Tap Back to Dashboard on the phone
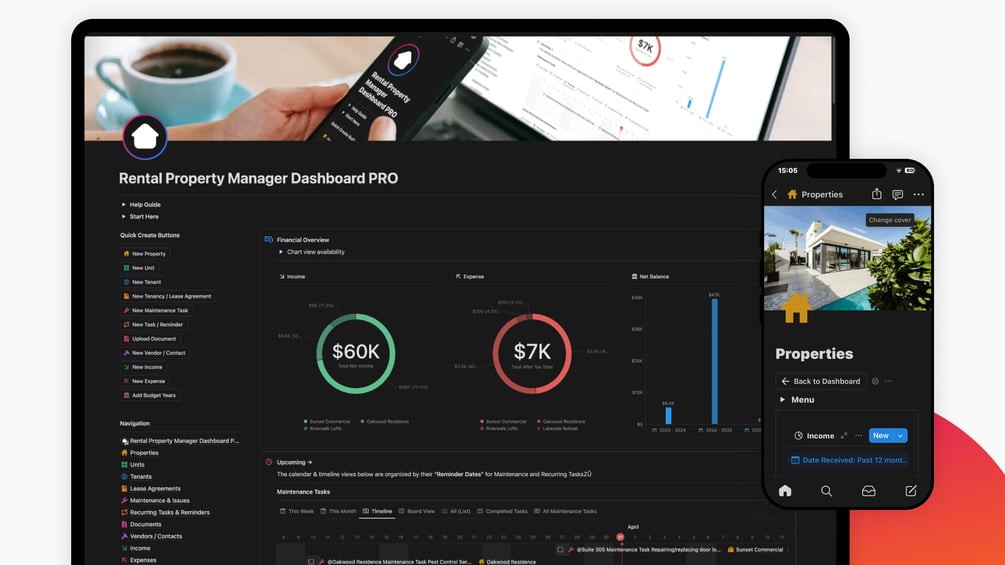The height and width of the screenshot is (565, 1005). [821, 381]
